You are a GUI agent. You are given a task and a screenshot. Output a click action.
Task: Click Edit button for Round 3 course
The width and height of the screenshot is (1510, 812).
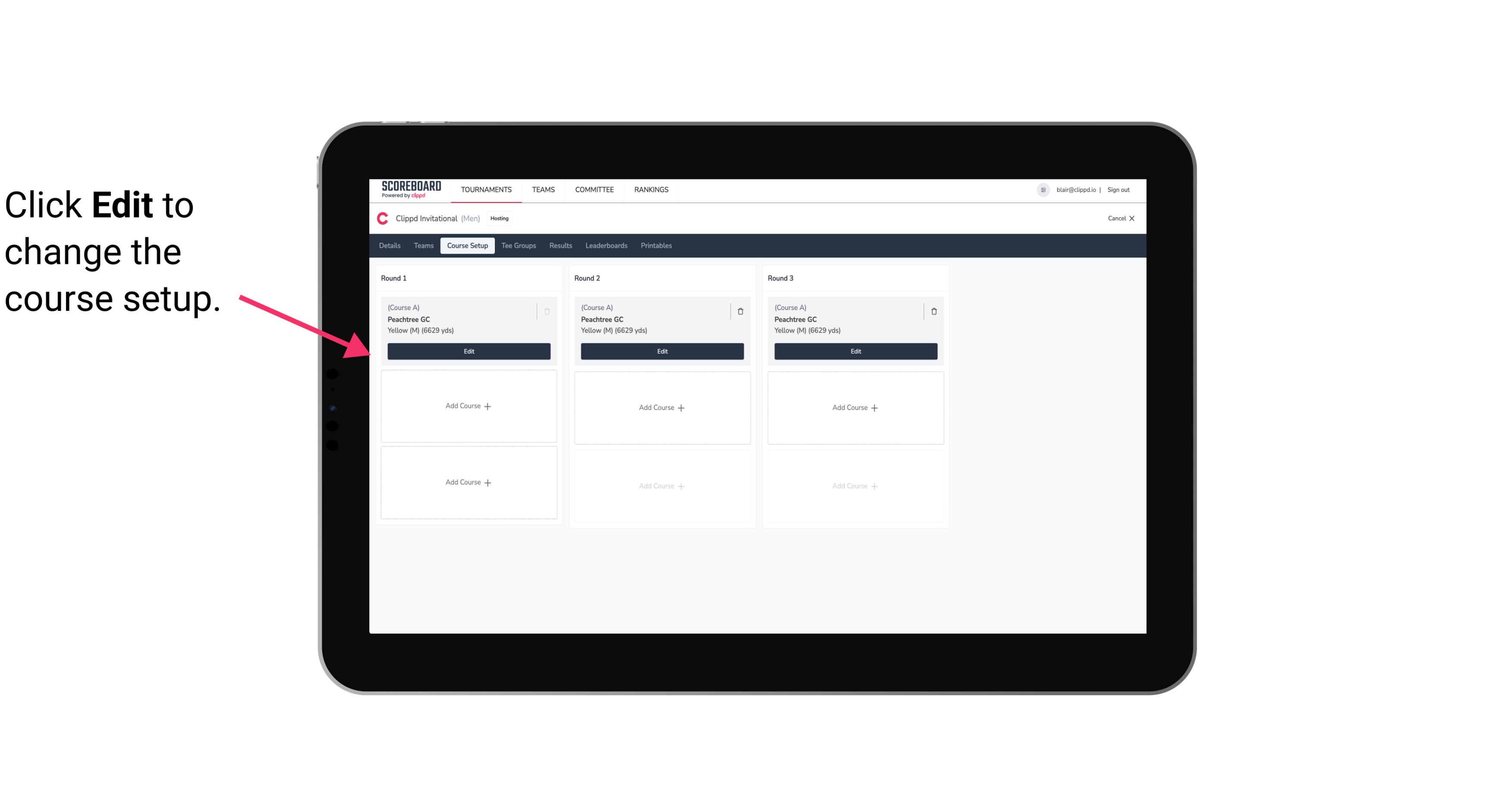[855, 351]
